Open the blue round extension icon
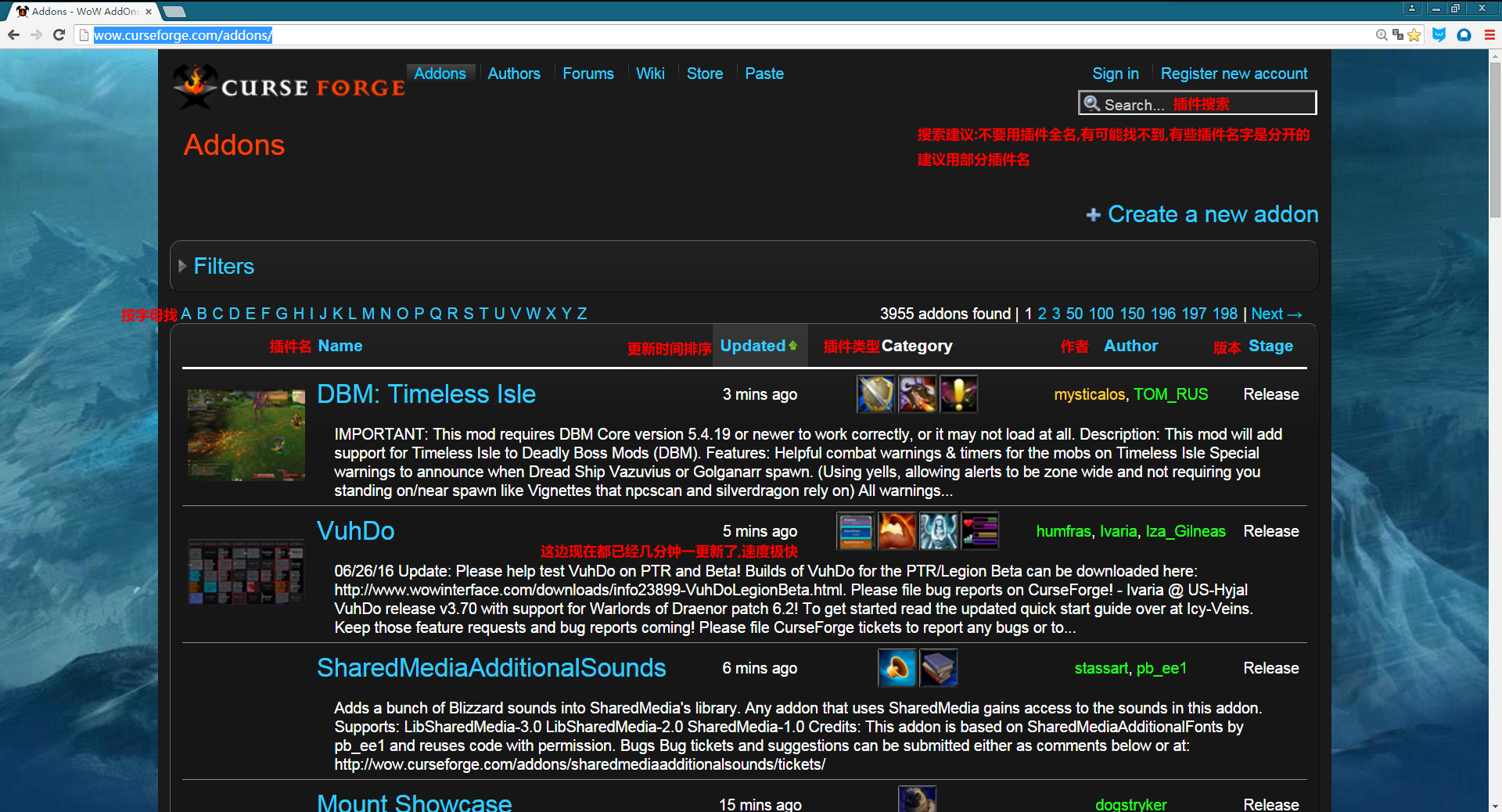This screenshot has height=812, width=1502. click(1464, 34)
